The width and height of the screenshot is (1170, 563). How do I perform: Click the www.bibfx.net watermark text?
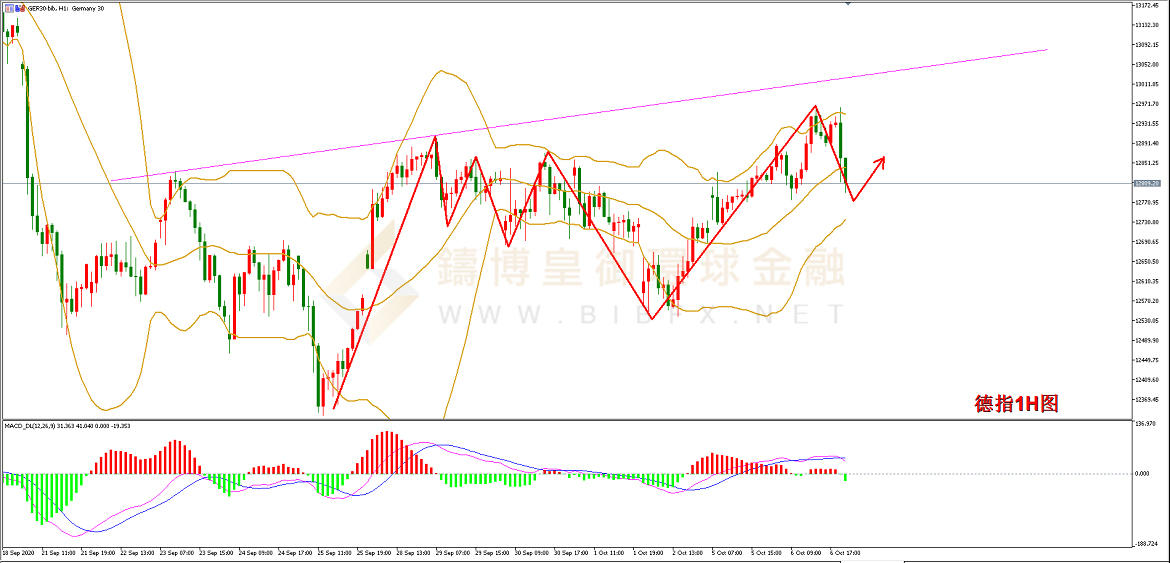click(640, 315)
